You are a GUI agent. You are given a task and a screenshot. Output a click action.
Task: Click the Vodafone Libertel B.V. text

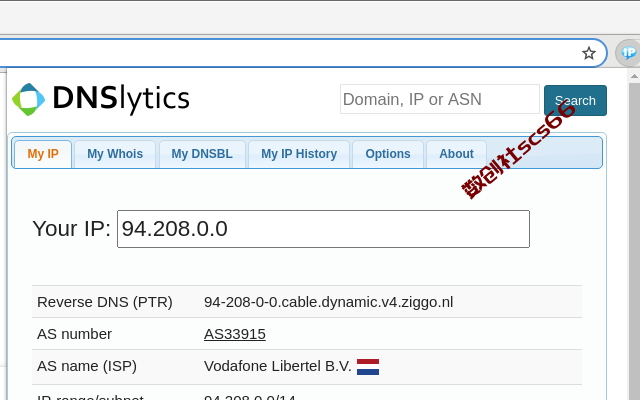278,366
